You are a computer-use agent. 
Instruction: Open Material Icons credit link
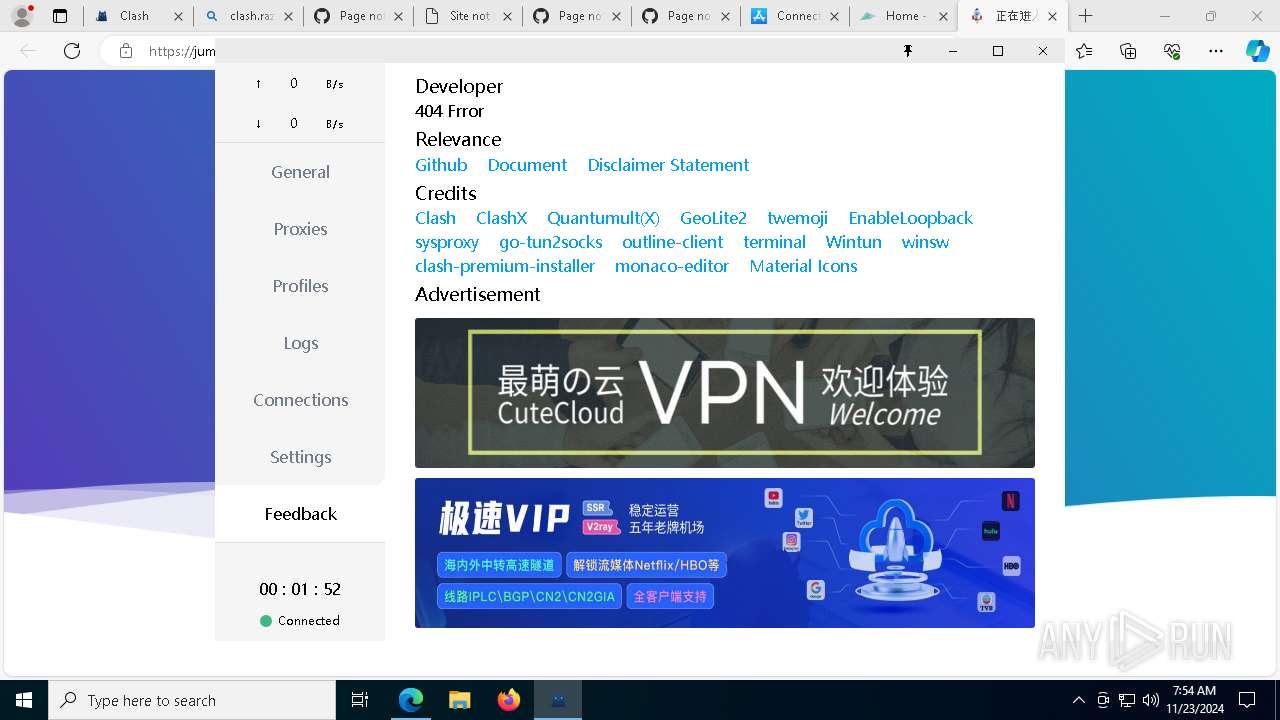tap(803, 266)
